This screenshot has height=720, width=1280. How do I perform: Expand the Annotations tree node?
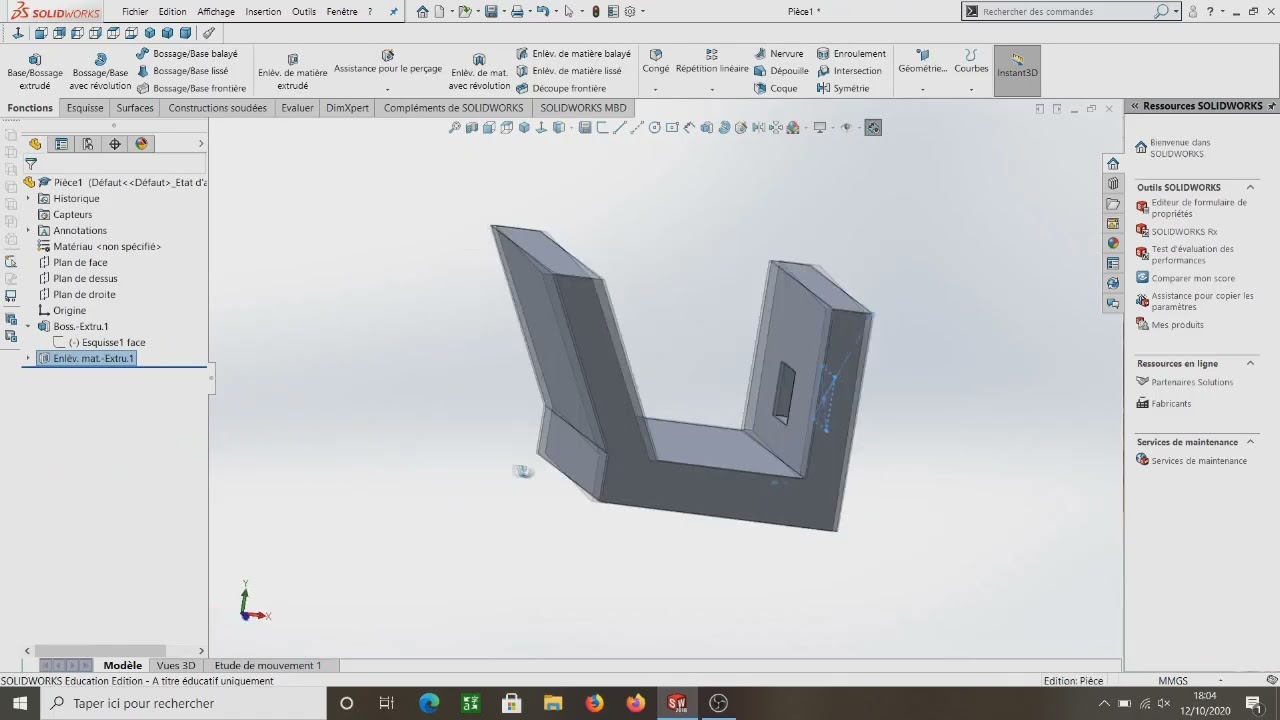click(x=28, y=230)
